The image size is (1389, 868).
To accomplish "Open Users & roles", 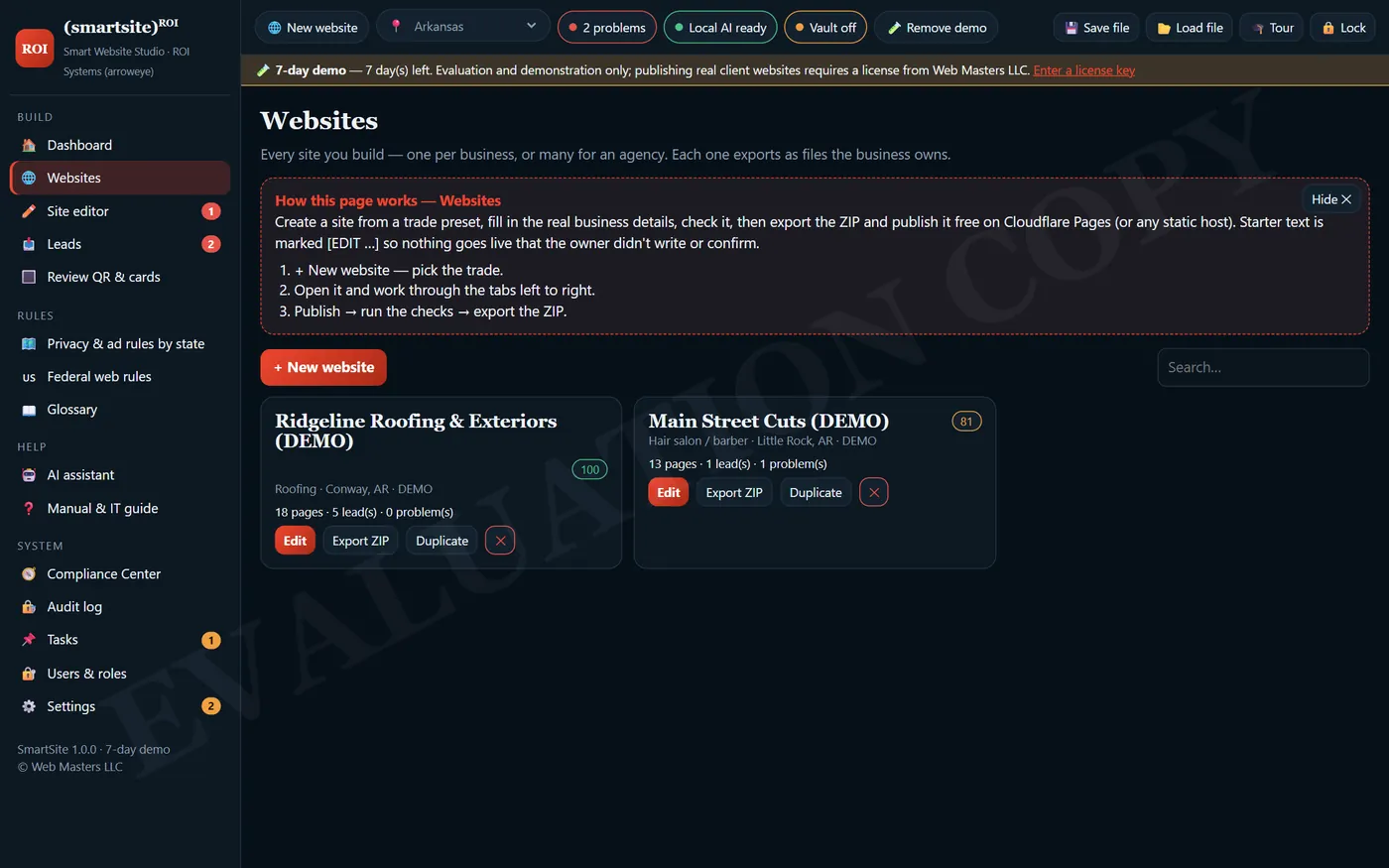I will pyautogui.click(x=120, y=674).
